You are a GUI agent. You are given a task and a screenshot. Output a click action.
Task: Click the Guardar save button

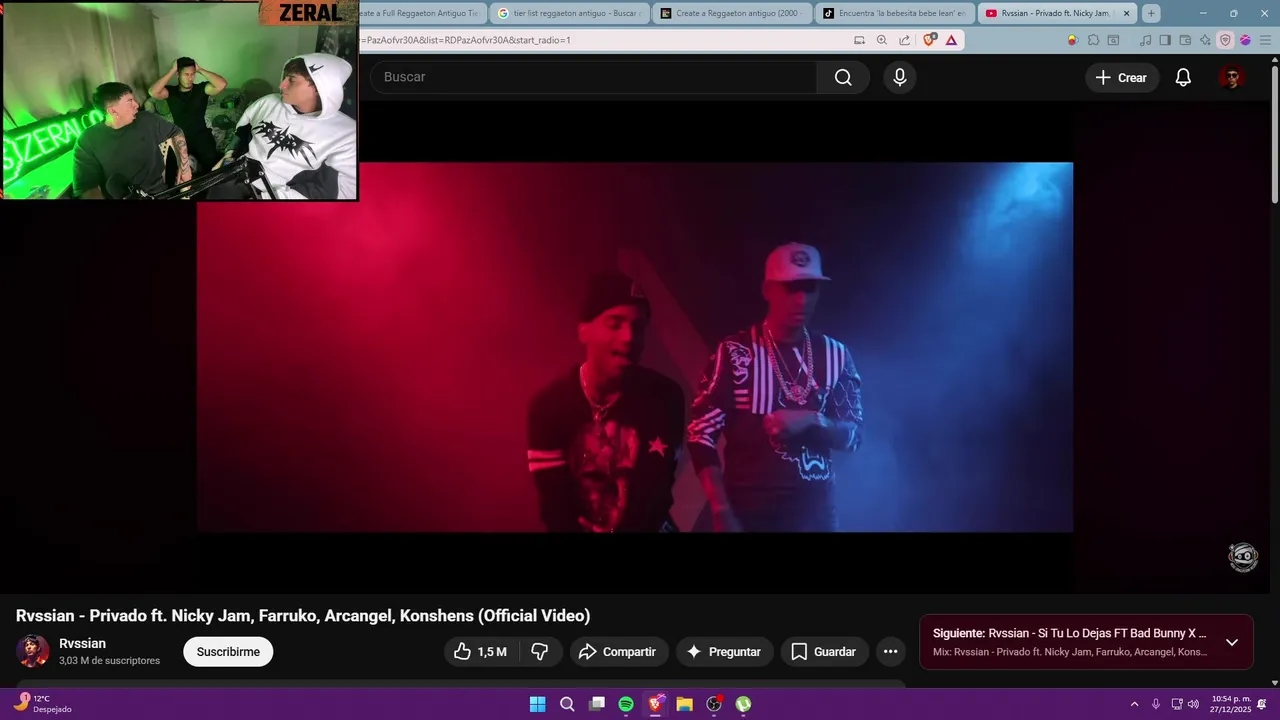(824, 651)
